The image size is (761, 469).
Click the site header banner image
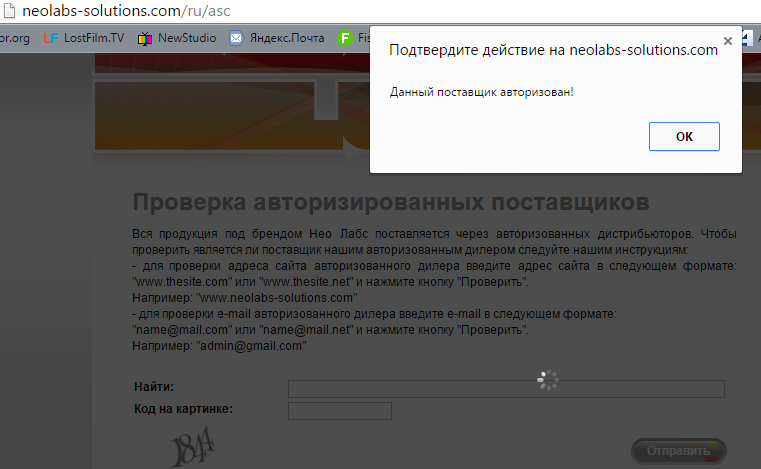(230, 112)
